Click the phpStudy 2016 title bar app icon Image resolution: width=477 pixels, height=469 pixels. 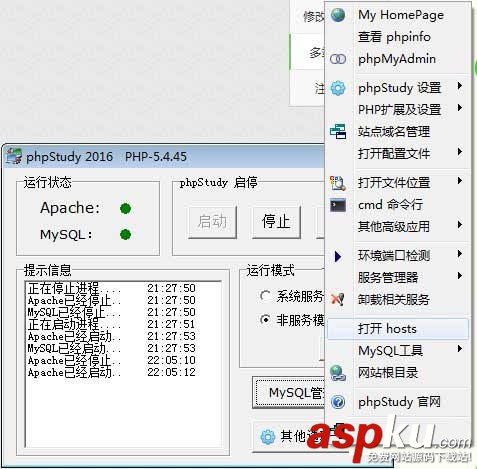[x=14, y=156]
